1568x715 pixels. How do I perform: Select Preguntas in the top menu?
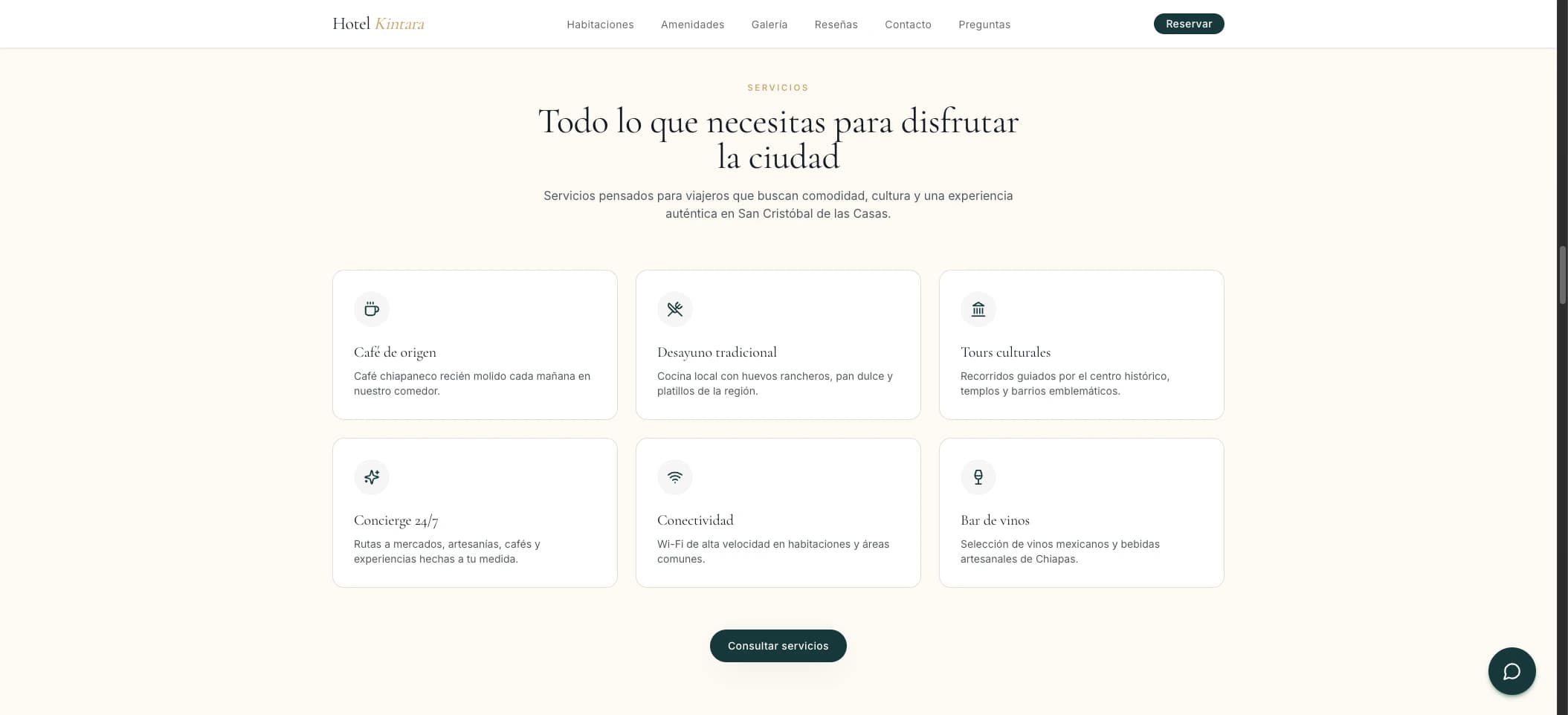pos(984,25)
